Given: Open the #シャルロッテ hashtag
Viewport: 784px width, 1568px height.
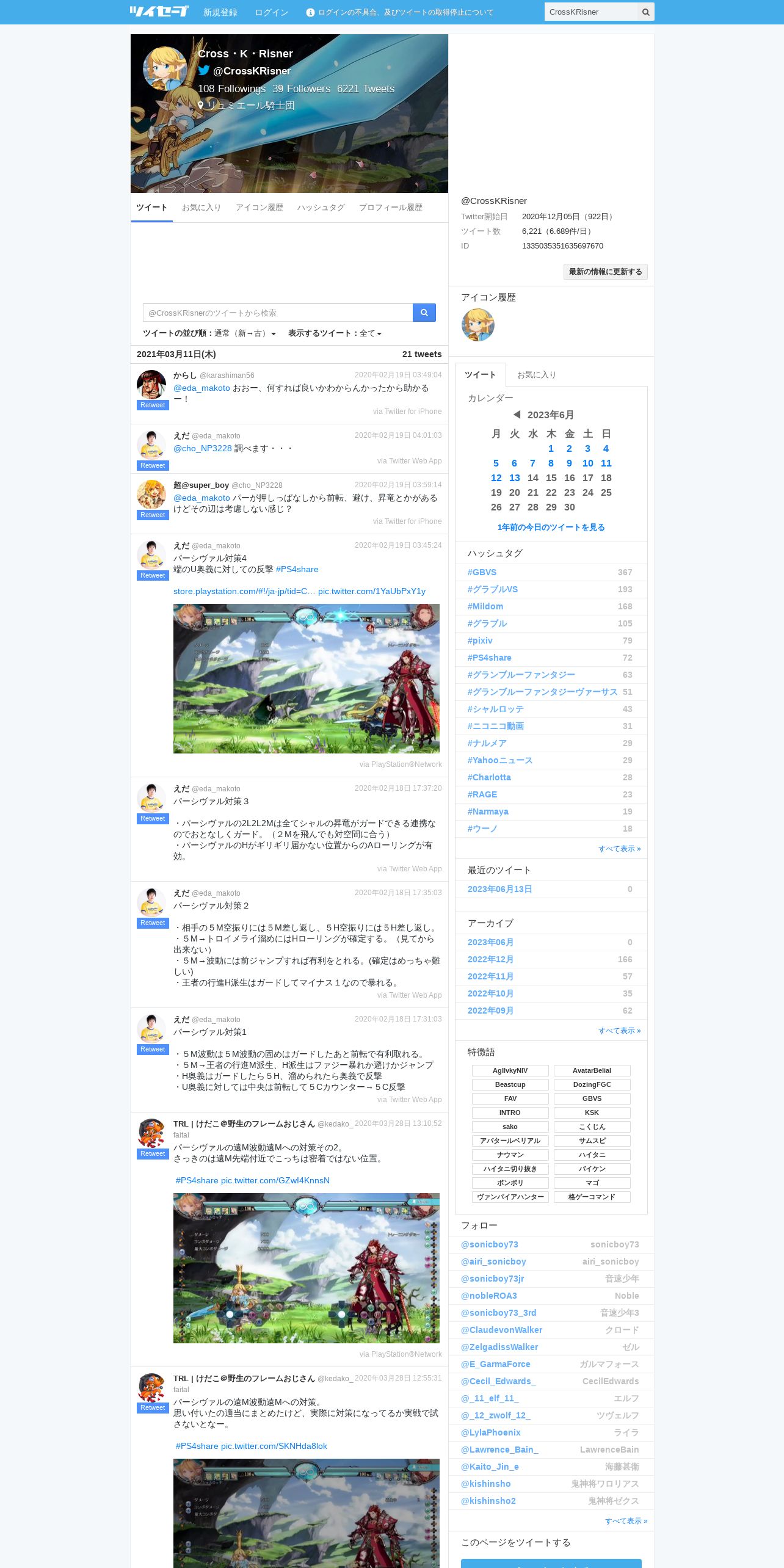Looking at the screenshot, I should pos(496,709).
